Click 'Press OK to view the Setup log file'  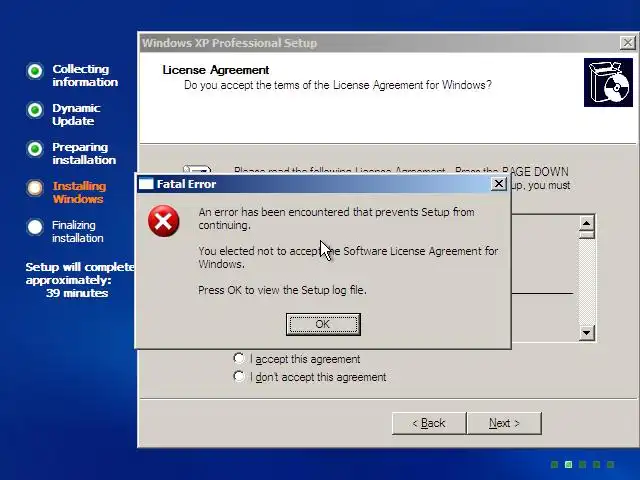tap(282, 290)
